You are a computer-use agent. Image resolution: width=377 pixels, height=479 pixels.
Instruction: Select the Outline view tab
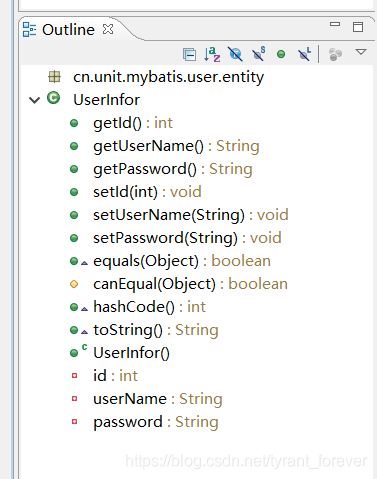(x=68, y=30)
